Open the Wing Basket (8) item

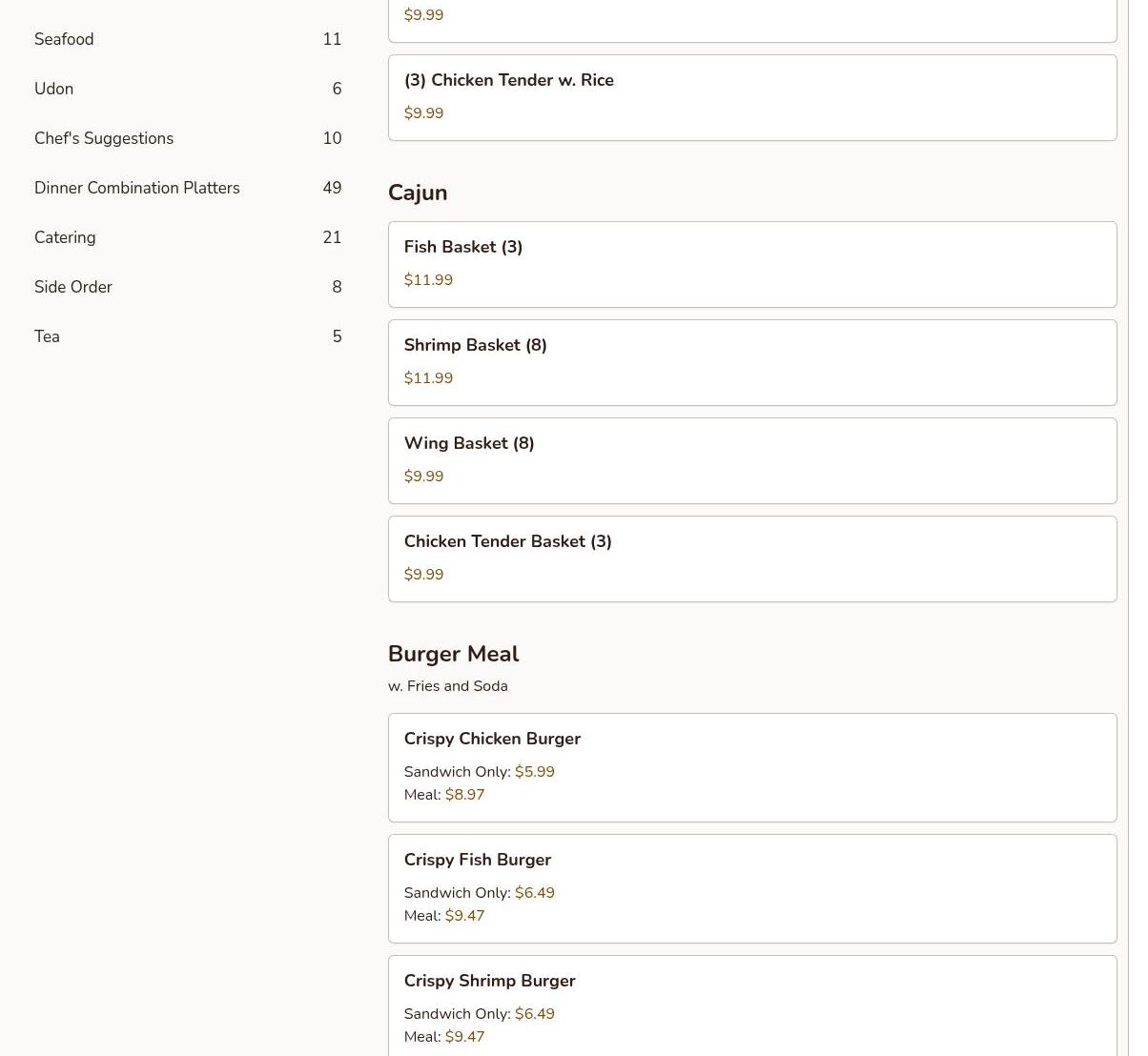click(x=751, y=460)
